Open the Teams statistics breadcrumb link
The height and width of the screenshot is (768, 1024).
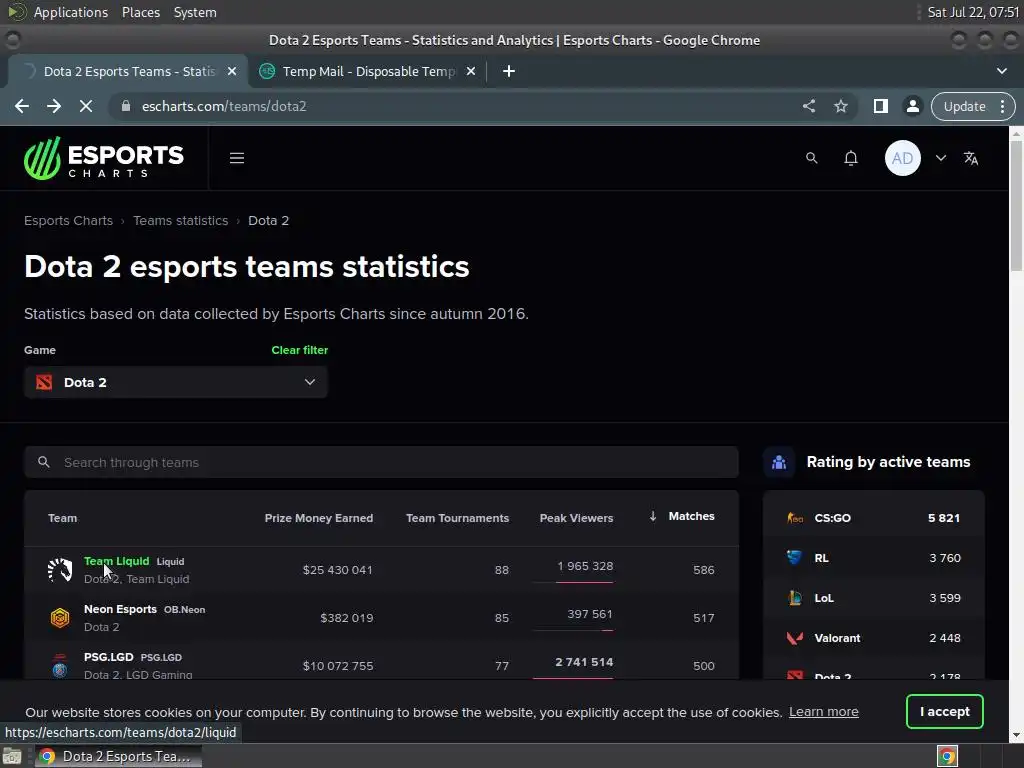tap(181, 221)
